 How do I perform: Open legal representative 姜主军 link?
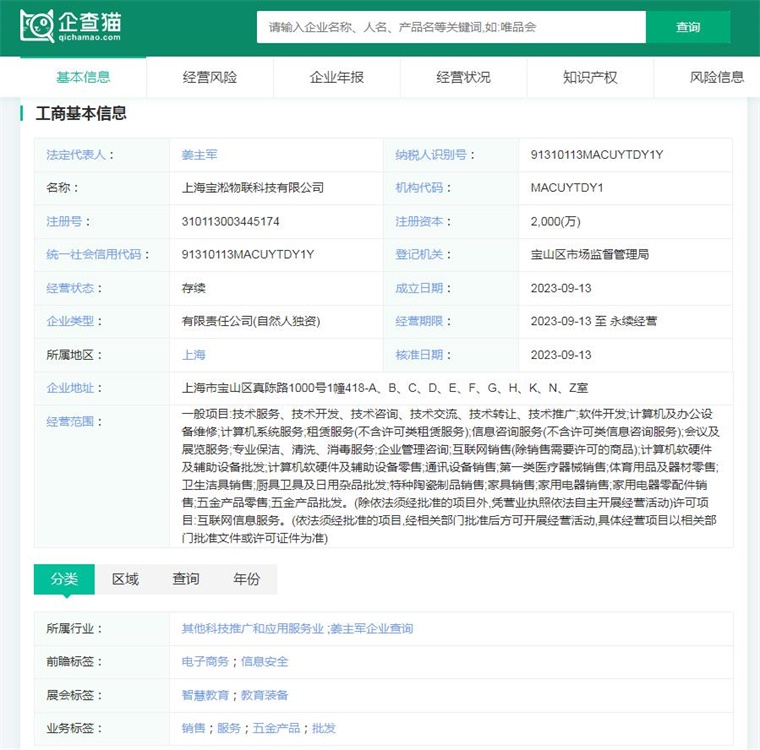tap(199, 155)
